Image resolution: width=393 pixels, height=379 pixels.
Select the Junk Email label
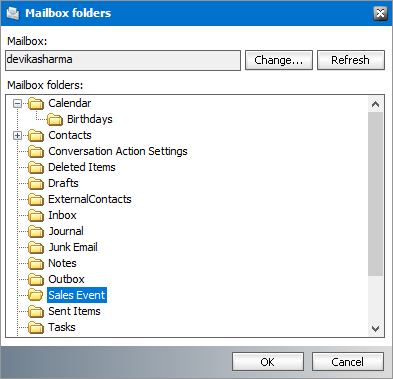tap(73, 247)
